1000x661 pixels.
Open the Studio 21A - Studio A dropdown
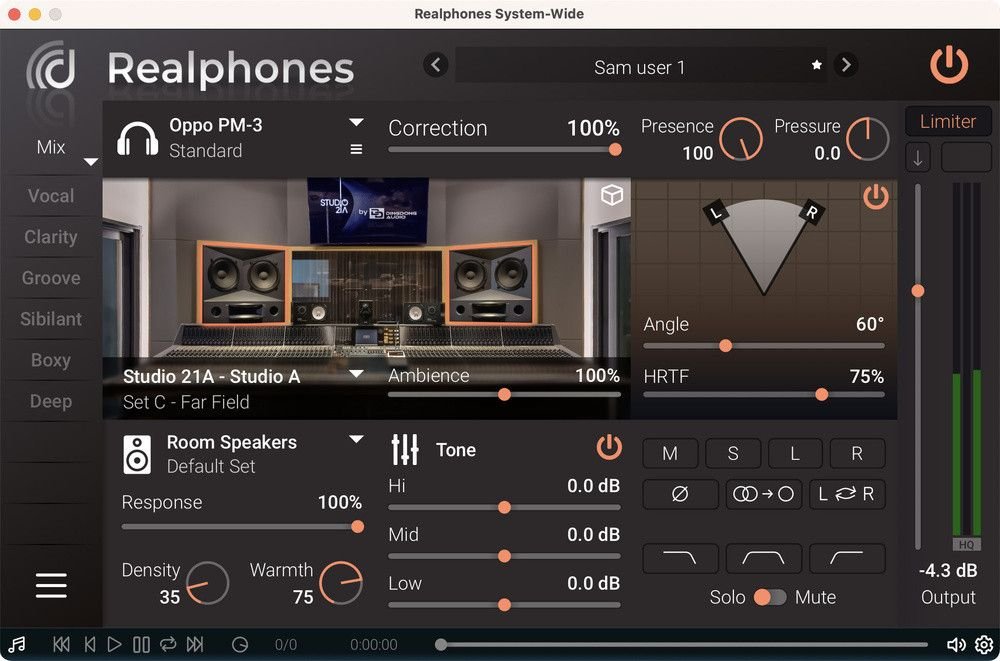(357, 374)
